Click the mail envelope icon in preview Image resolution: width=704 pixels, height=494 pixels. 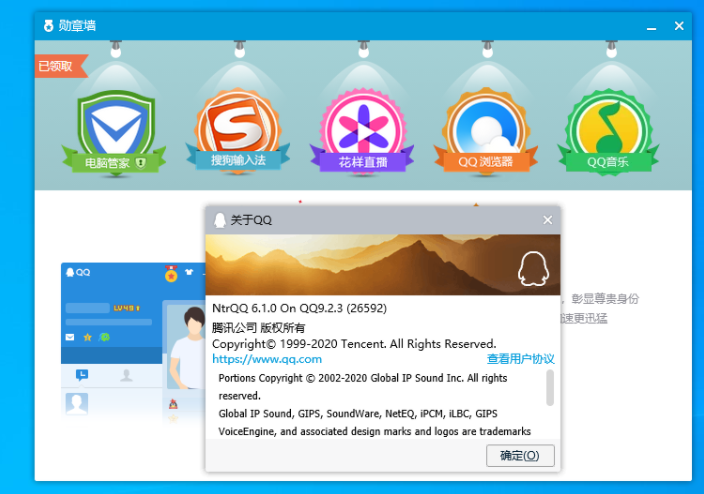click(x=70, y=338)
